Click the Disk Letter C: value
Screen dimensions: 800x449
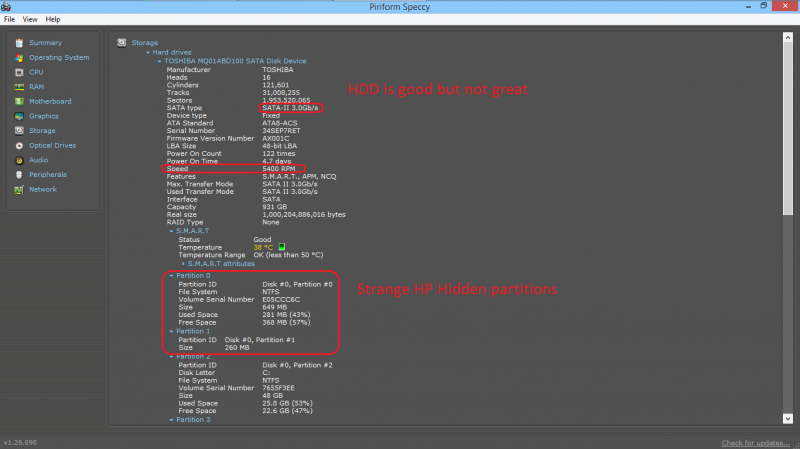[266, 372]
